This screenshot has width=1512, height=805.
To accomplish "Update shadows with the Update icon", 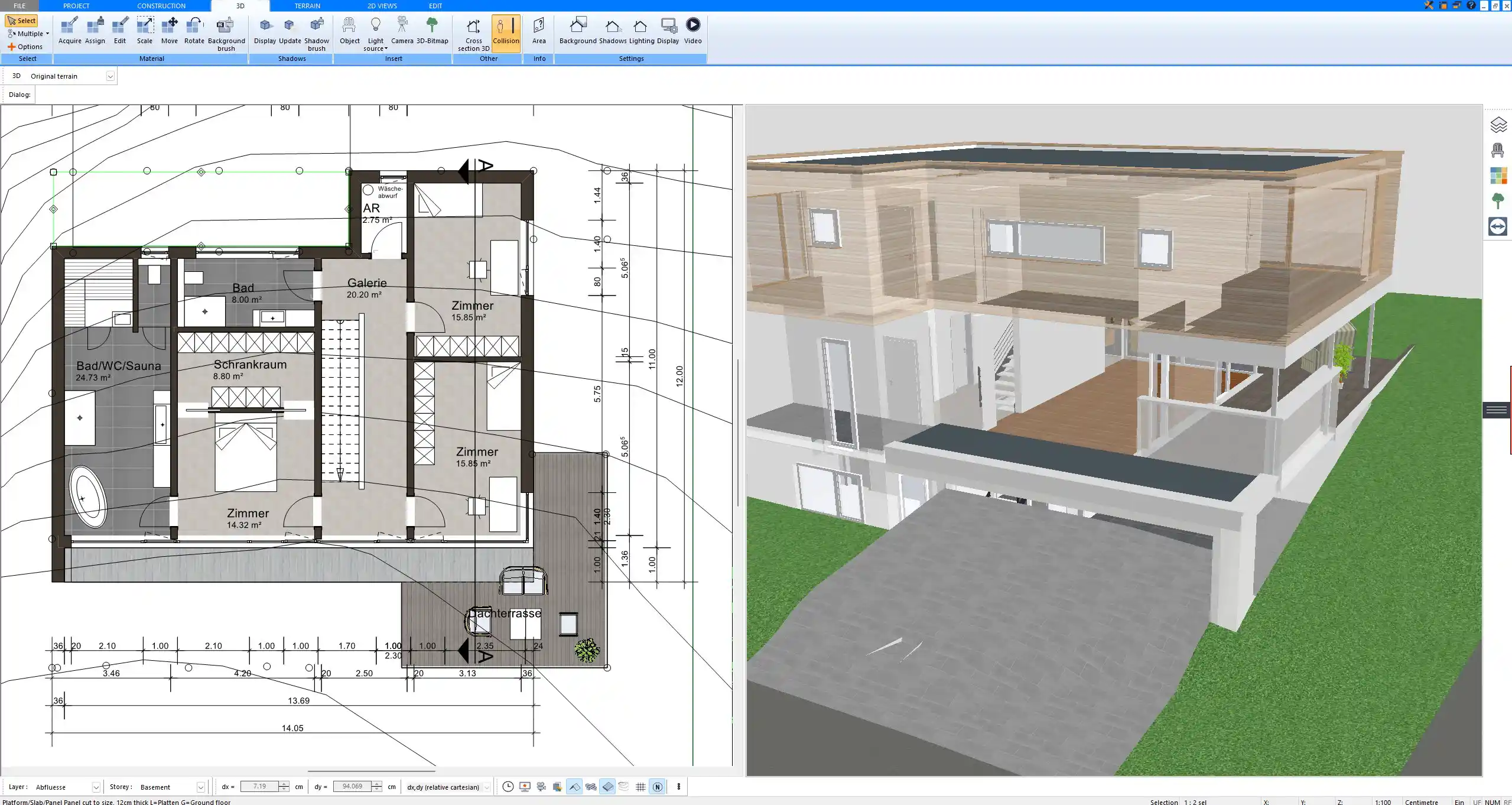I will coord(290,31).
